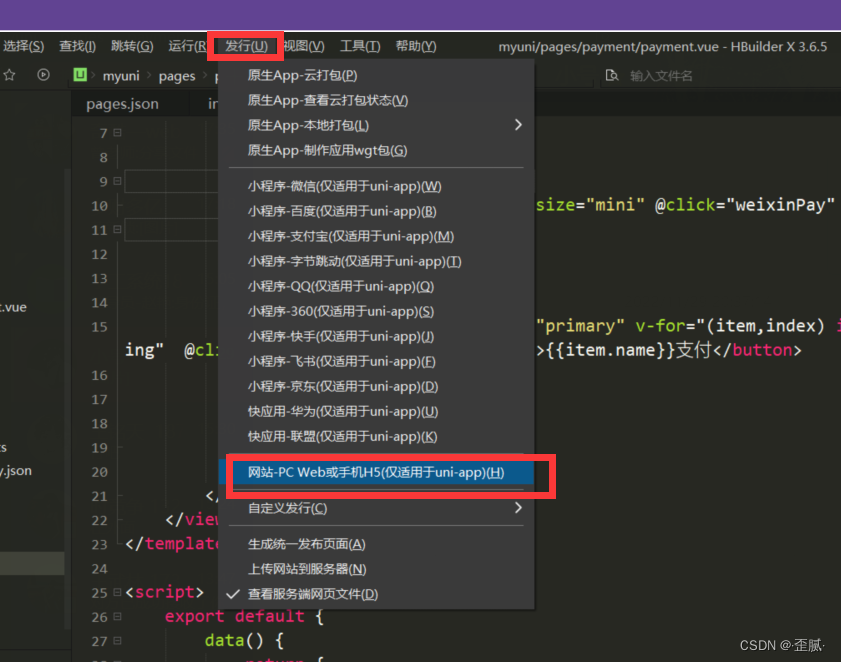Switch to the pages.json tab
Viewport: 841px width, 662px height.
tap(122, 104)
